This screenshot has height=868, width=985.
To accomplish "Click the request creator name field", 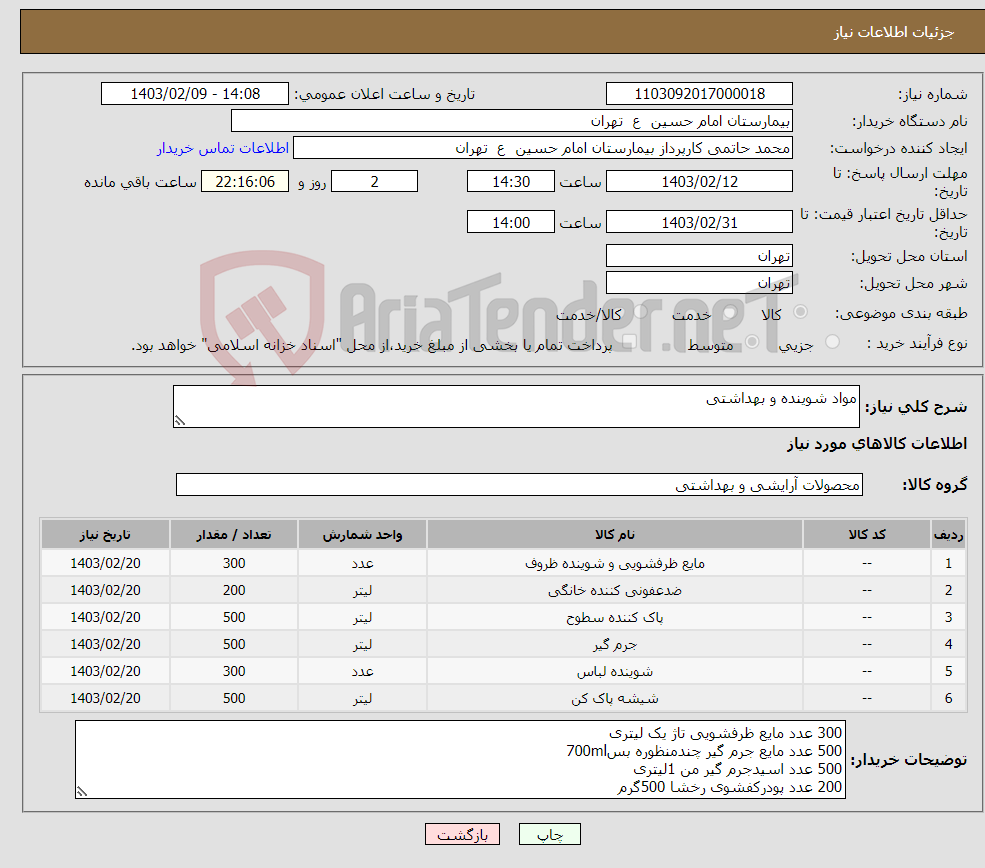I will tap(543, 148).
